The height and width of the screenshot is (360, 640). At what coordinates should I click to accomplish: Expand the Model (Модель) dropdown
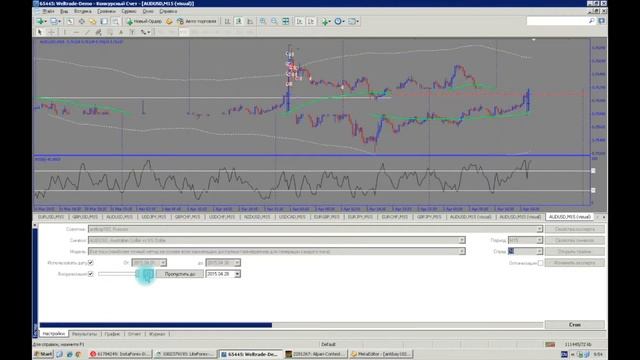coord(462,251)
